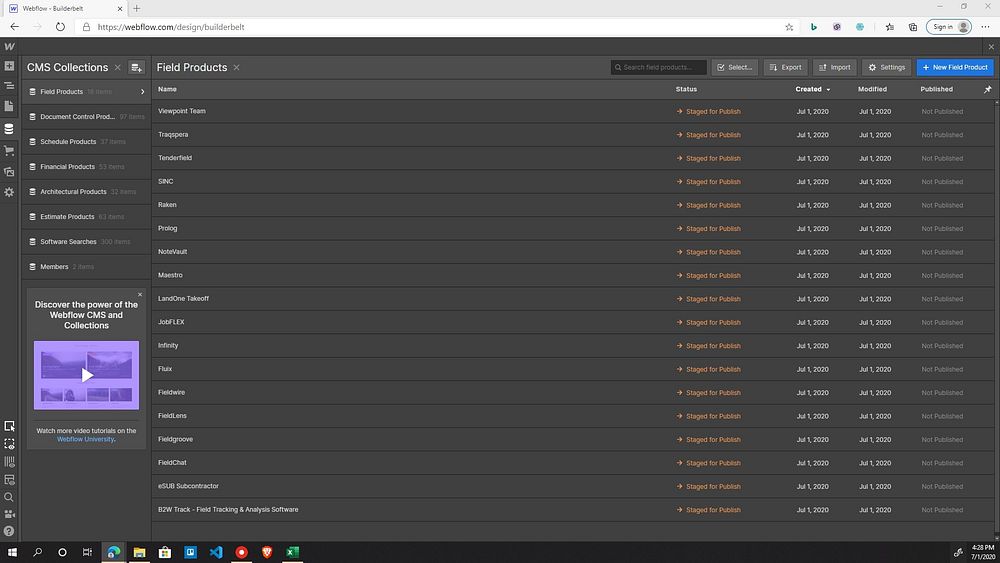This screenshot has width=1000, height=563.
Task: Open the Navigator panel icon
Action: (x=9, y=85)
